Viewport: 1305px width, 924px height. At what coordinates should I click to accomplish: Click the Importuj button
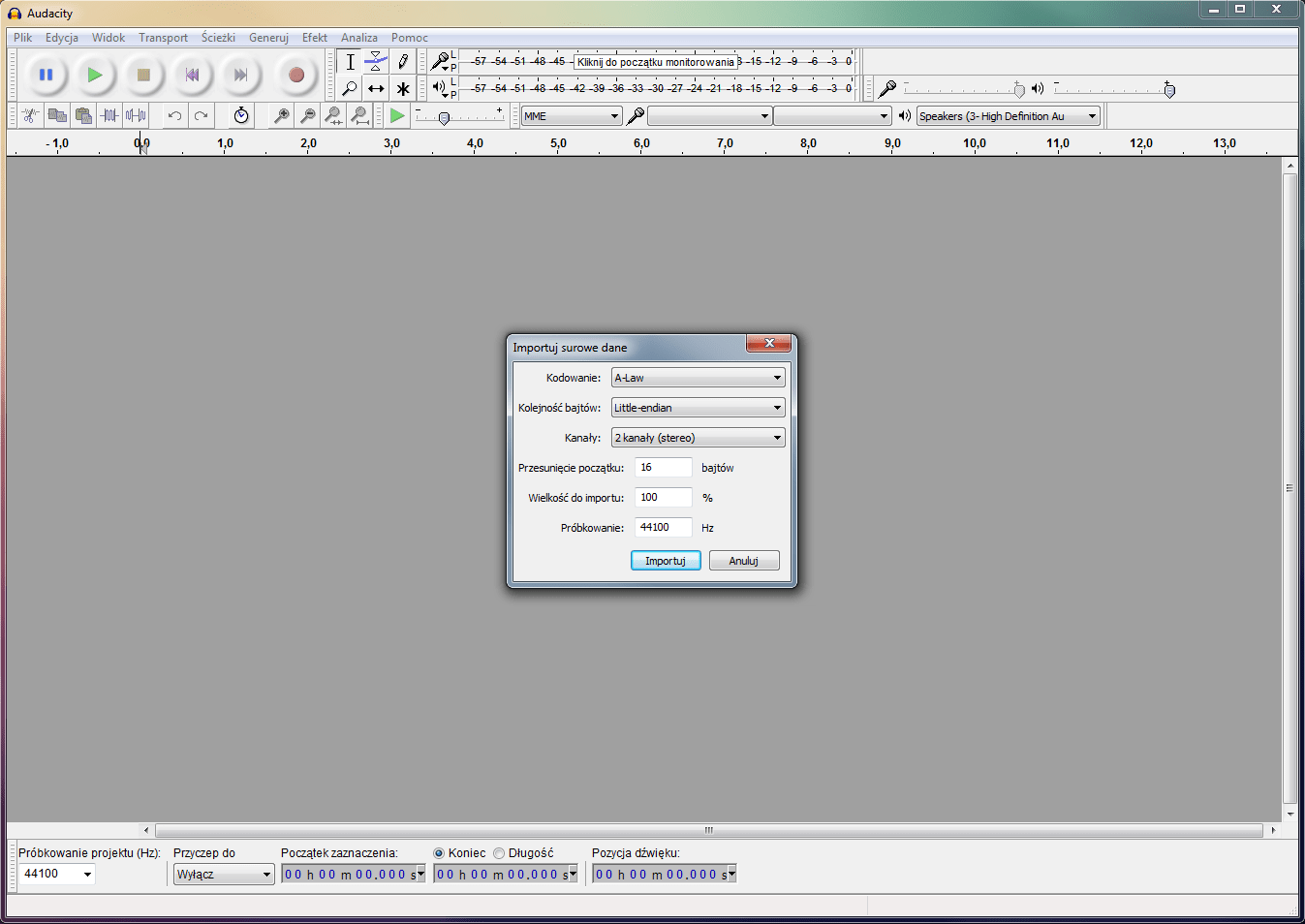666,561
